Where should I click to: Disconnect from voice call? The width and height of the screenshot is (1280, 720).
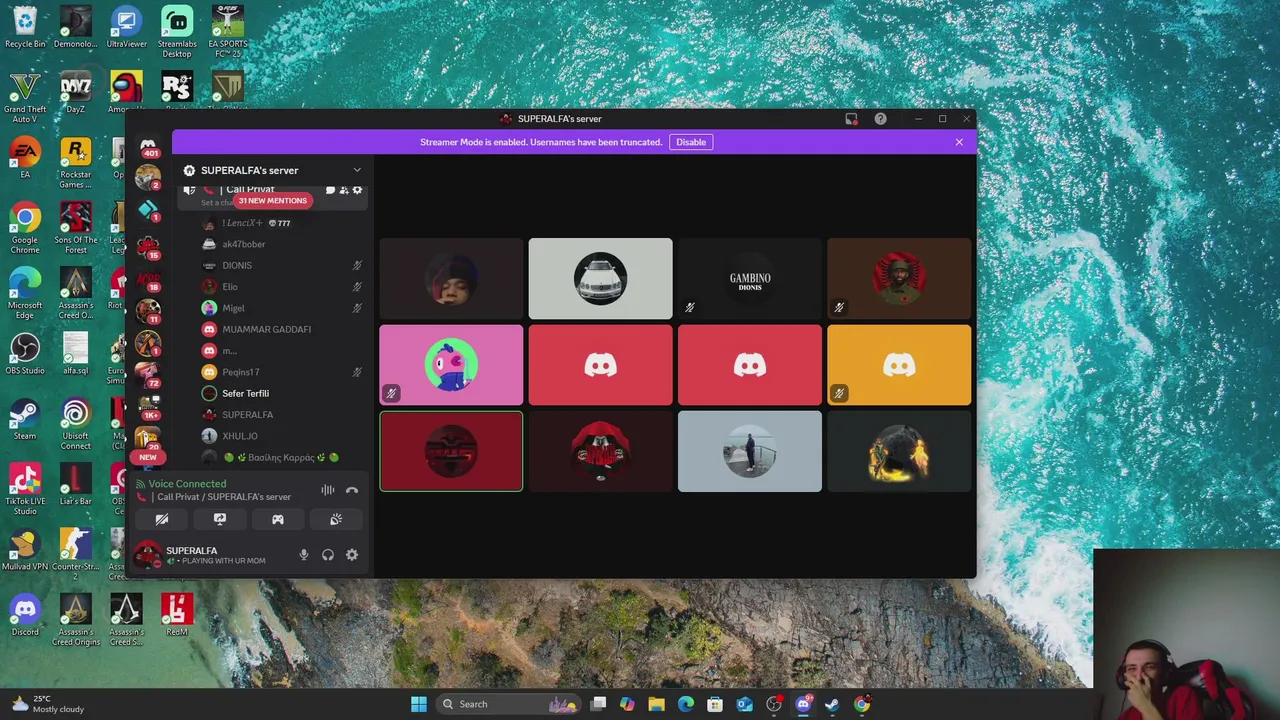coord(352,490)
